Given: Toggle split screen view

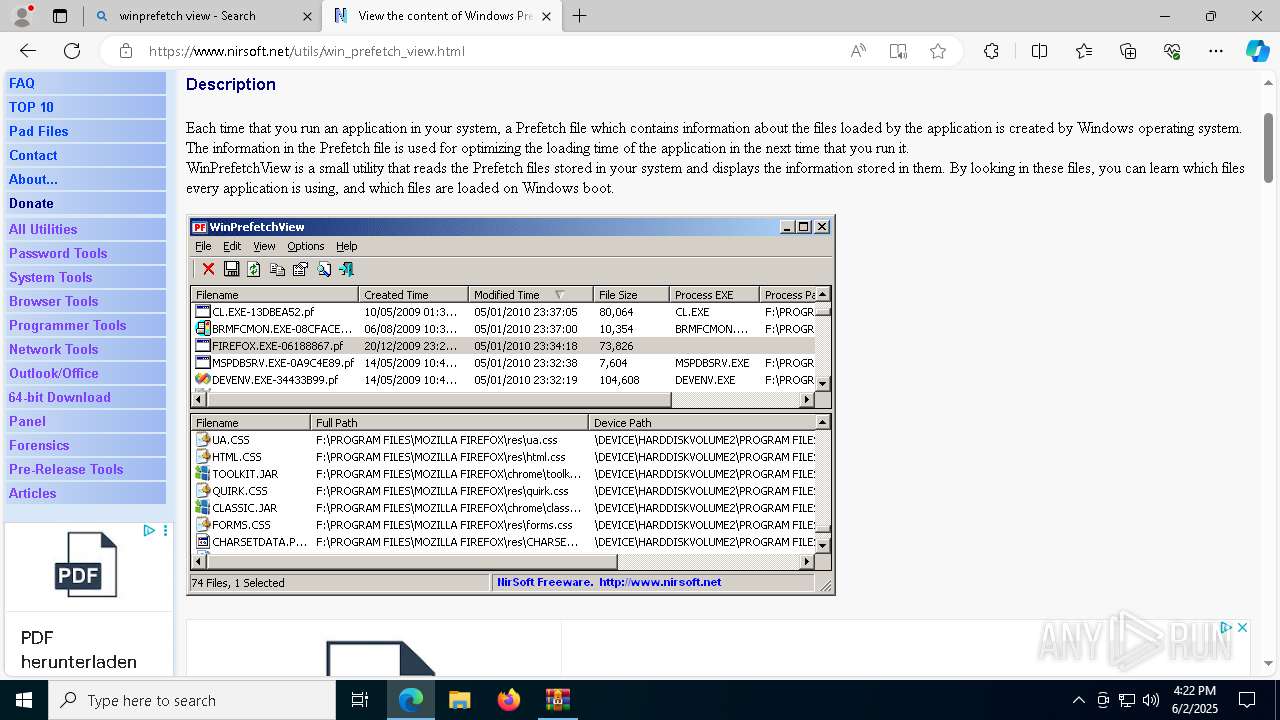Looking at the screenshot, I should 1039,51.
